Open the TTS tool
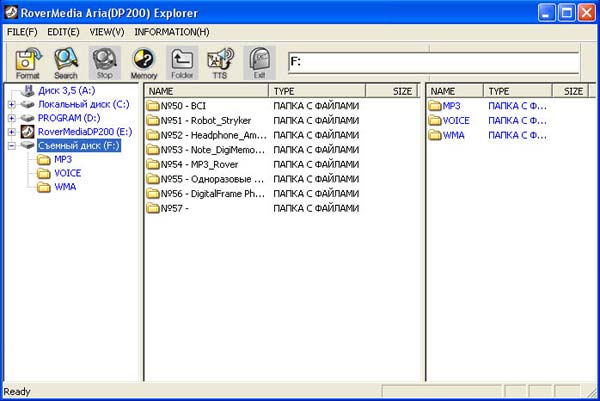Screen dimensions: 600x401 pyautogui.click(x=220, y=63)
